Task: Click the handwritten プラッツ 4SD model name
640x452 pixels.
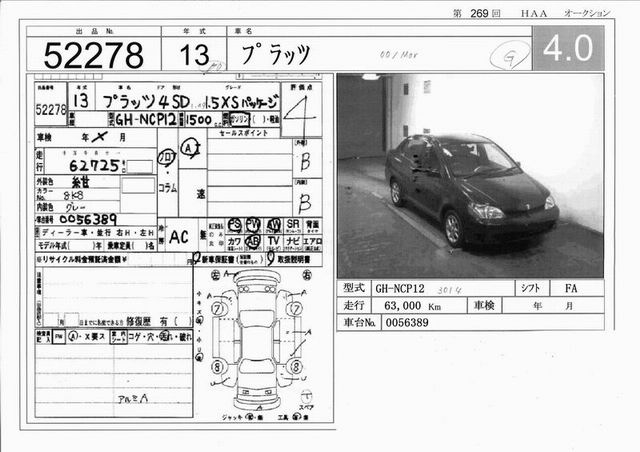Action: 145,101
